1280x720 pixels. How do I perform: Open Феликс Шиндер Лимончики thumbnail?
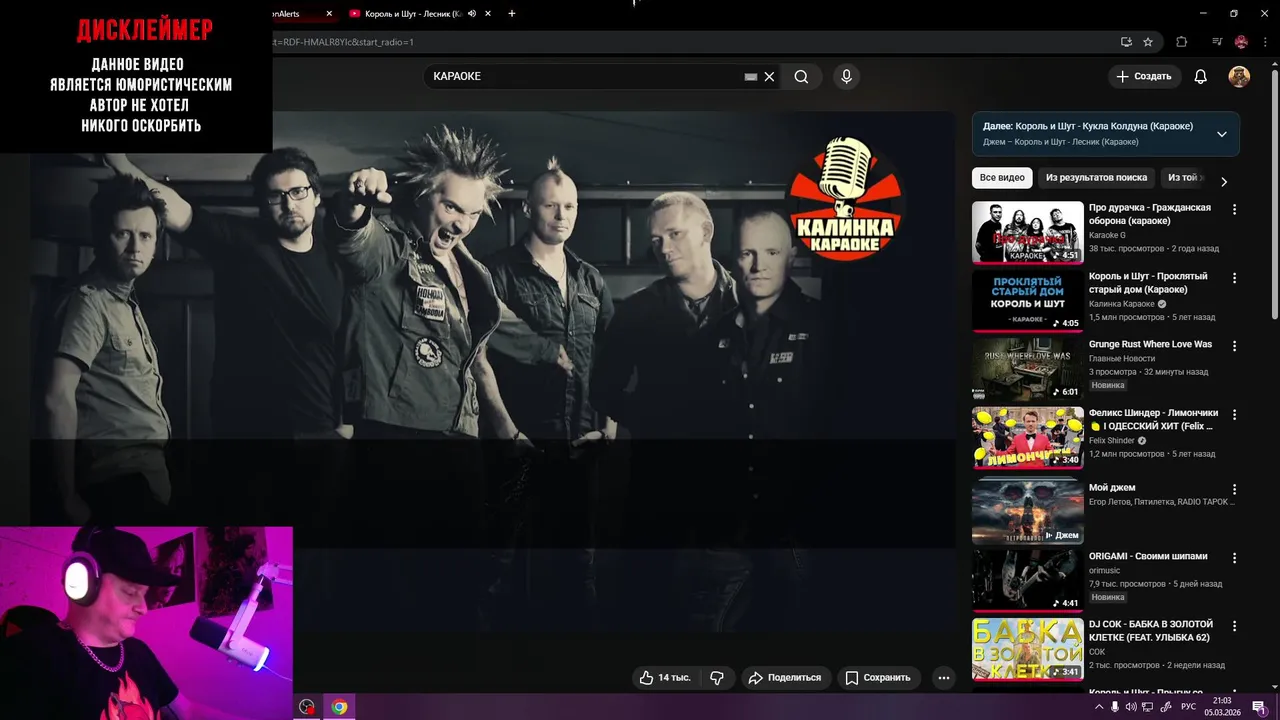[1028, 437]
